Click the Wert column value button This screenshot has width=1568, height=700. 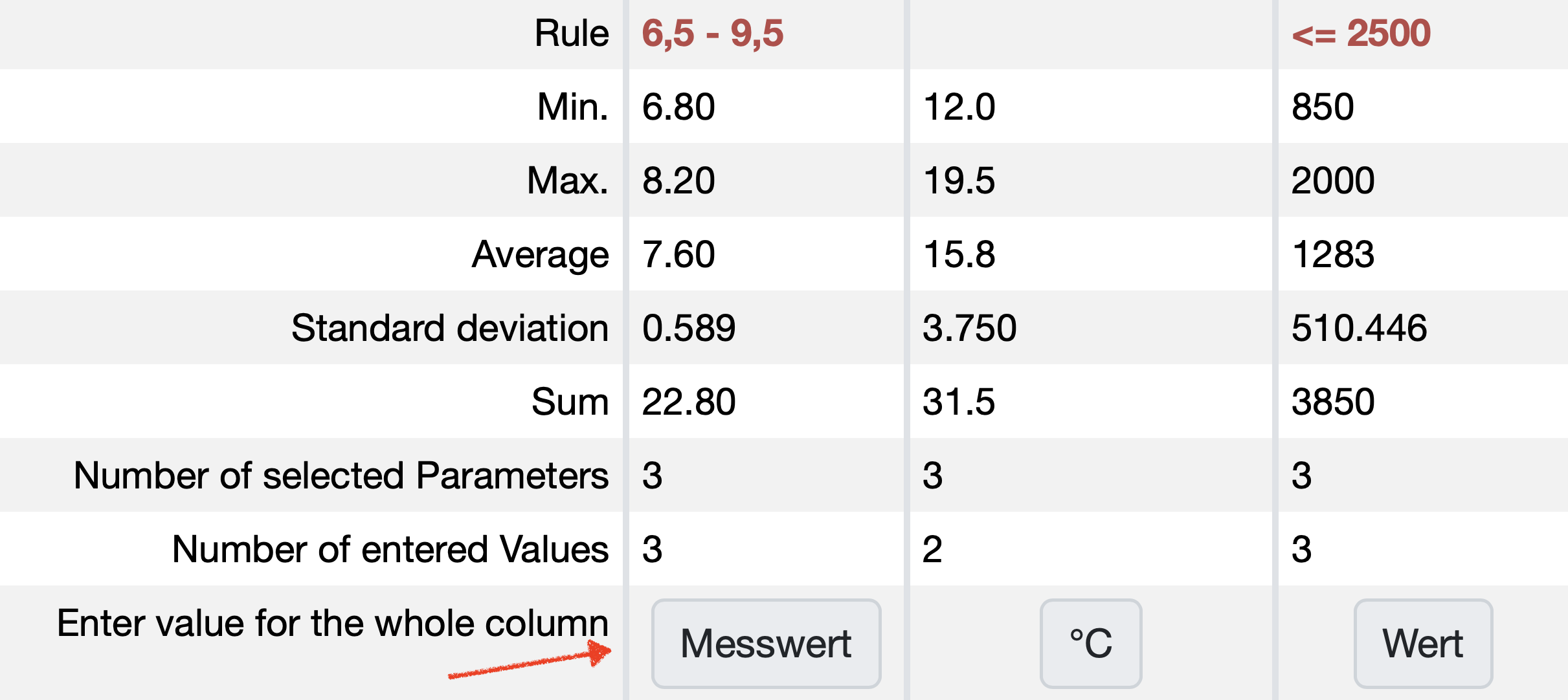pyautogui.click(x=1423, y=643)
